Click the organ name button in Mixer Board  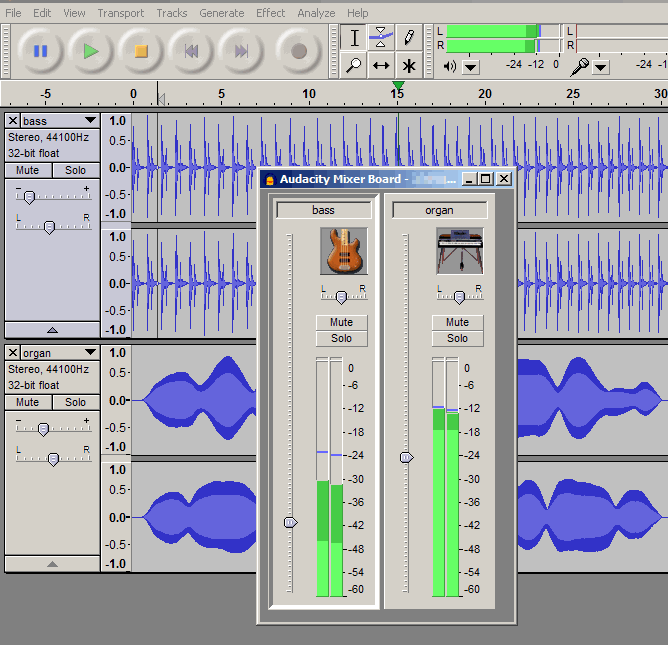pos(439,210)
